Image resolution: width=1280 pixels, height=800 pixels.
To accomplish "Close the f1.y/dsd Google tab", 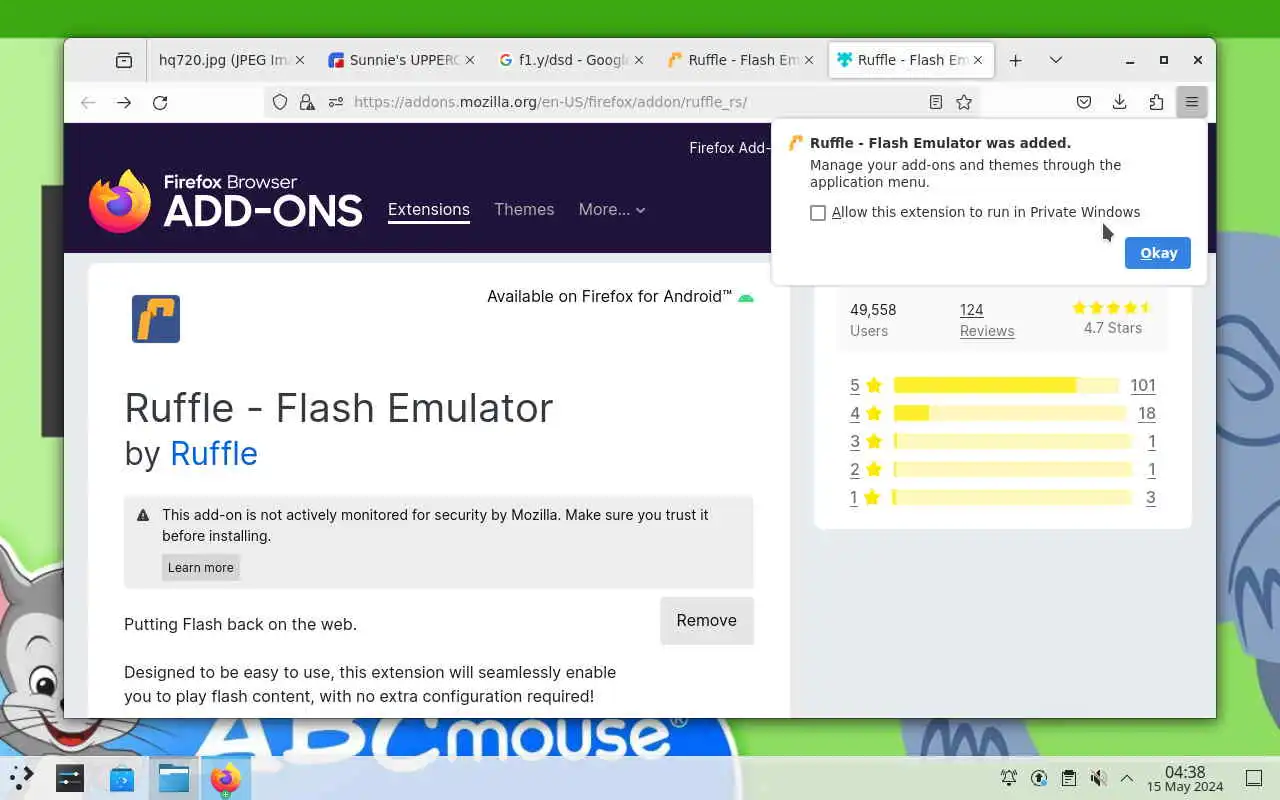I will 639,60.
